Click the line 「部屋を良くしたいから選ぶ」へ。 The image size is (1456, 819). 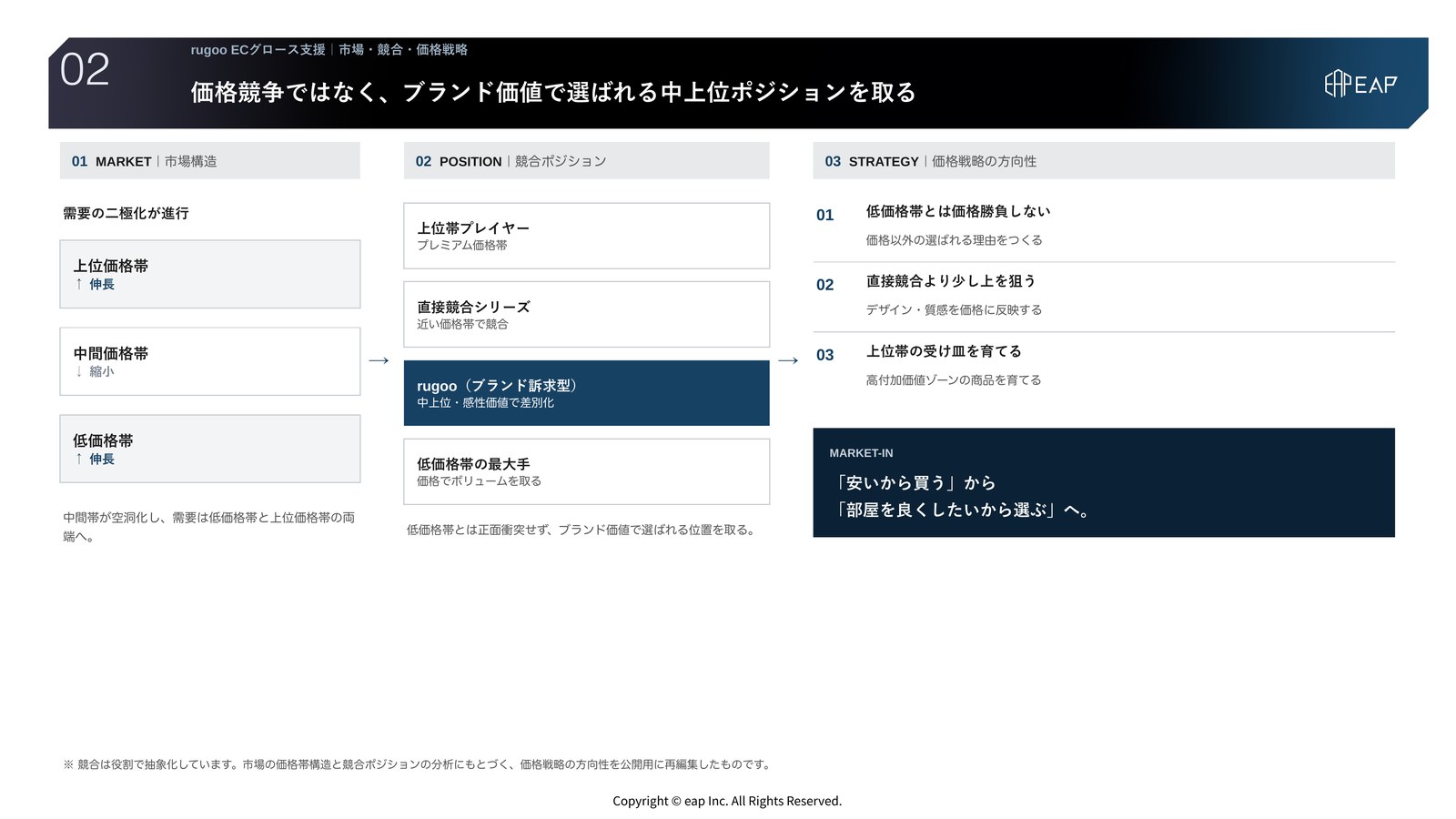point(960,510)
